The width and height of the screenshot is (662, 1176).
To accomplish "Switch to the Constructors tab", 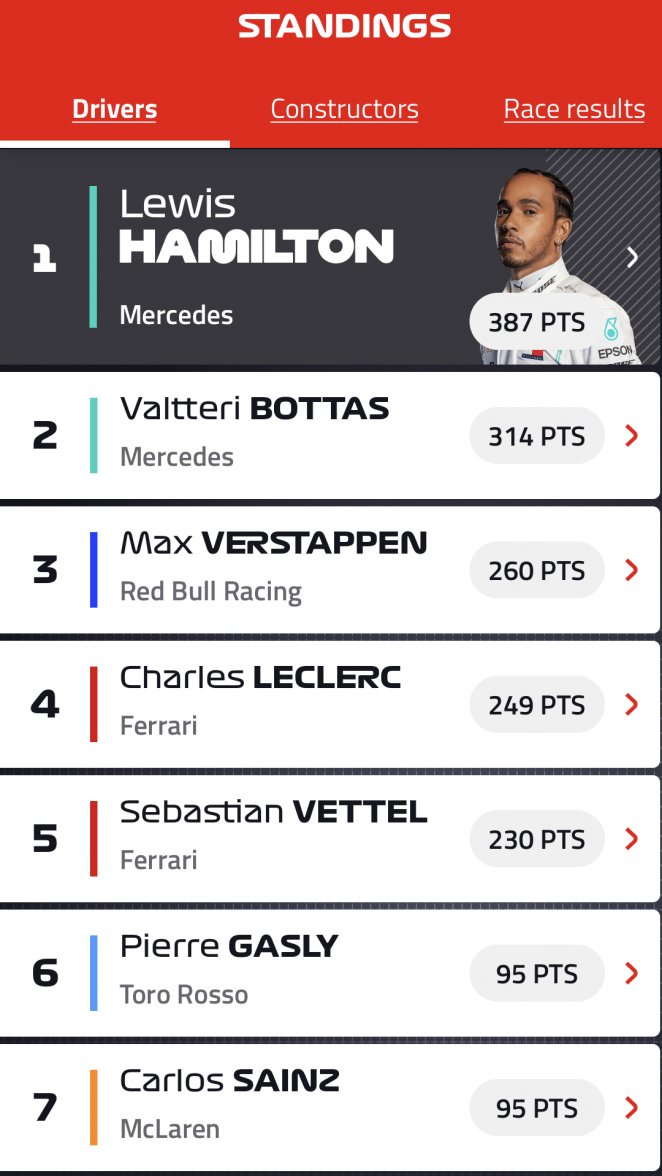I will pyautogui.click(x=344, y=109).
